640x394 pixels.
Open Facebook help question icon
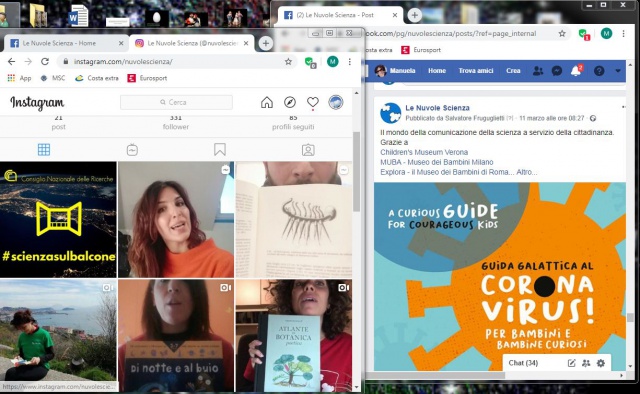point(599,71)
